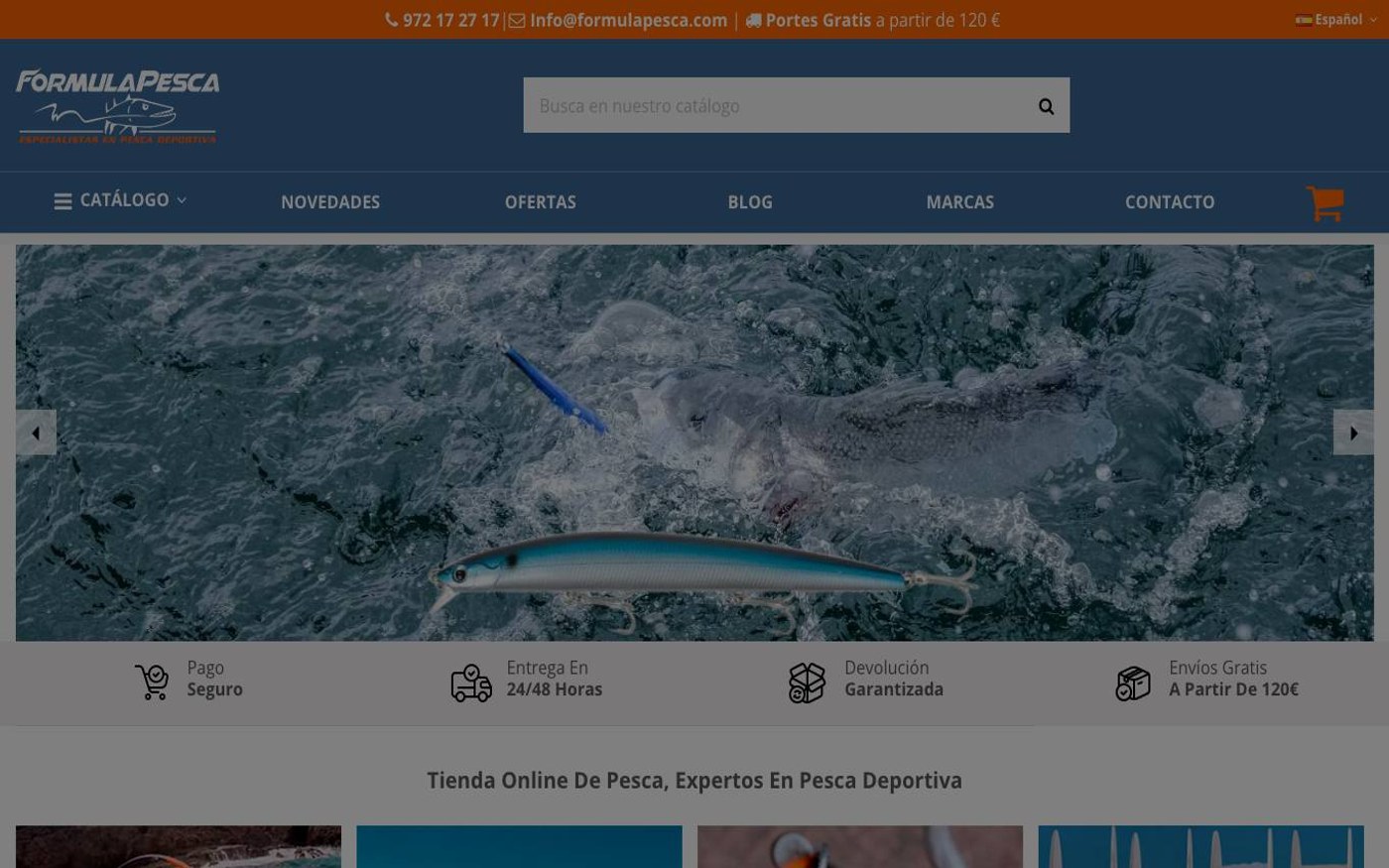This screenshot has width=1389, height=868.
Task: Click the Envíos Gratis package icon
Action: click(x=1133, y=683)
